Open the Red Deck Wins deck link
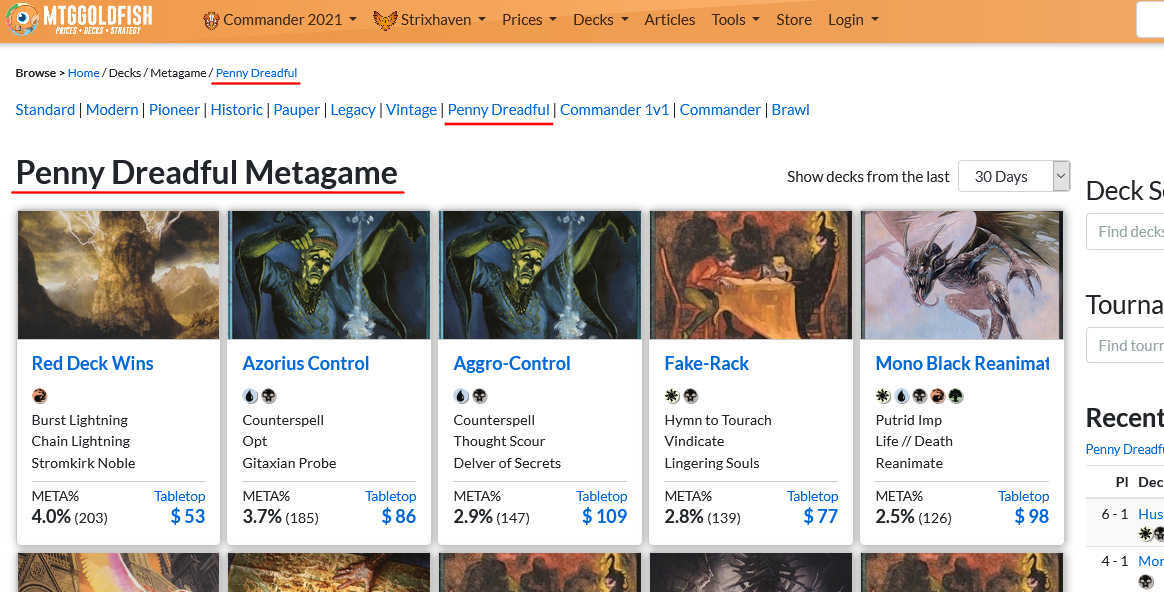 click(x=92, y=363)
